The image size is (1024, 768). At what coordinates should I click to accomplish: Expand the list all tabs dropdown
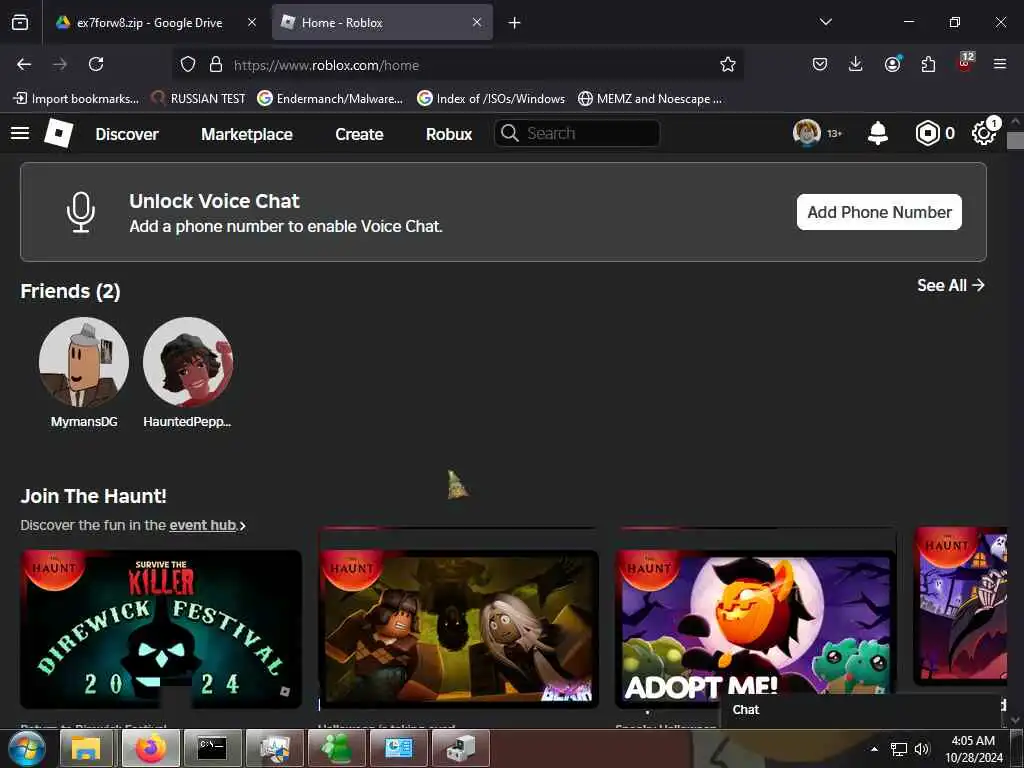tap(825, 22)
